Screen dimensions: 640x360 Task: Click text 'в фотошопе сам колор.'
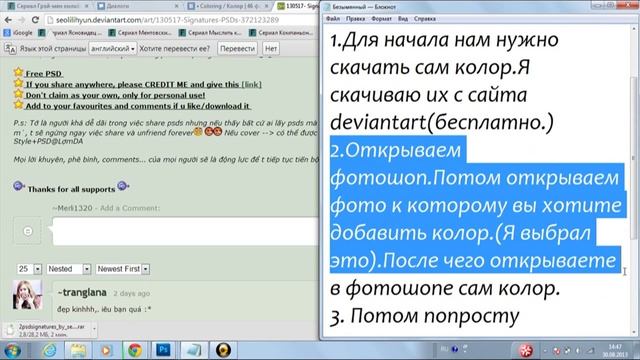445,288
